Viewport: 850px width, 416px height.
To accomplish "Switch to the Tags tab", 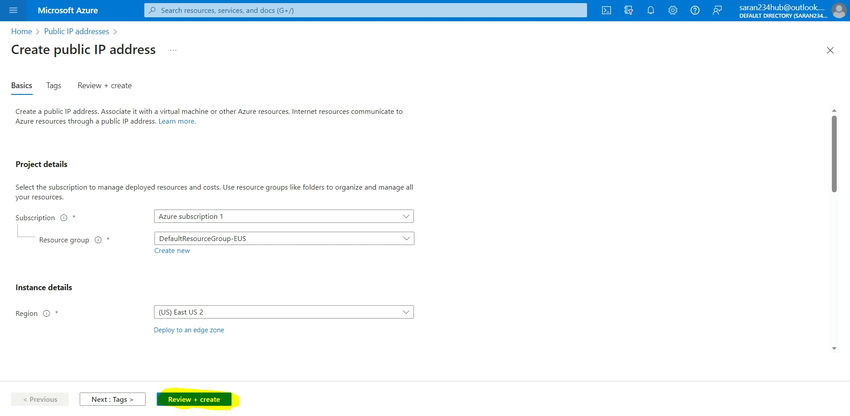I will click(54, 86).
